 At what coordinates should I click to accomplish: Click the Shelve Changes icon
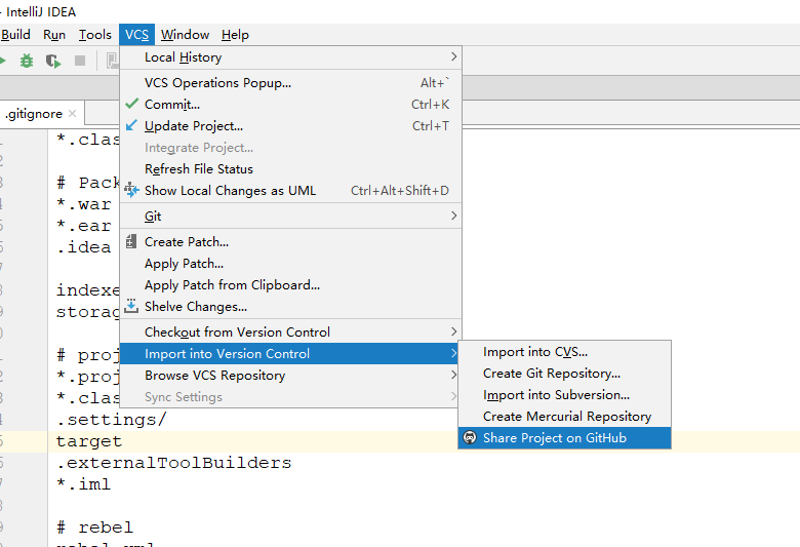point(131,306)
